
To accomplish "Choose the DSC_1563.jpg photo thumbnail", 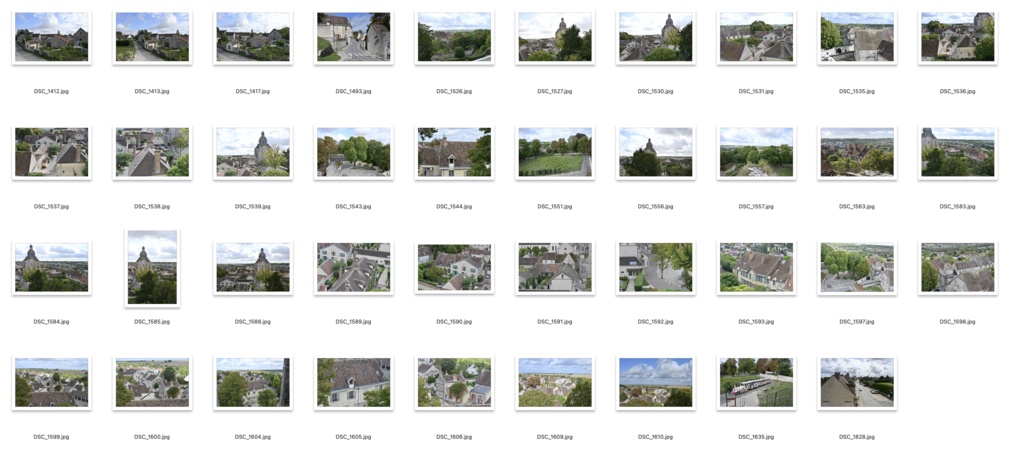I will [857, 152].
